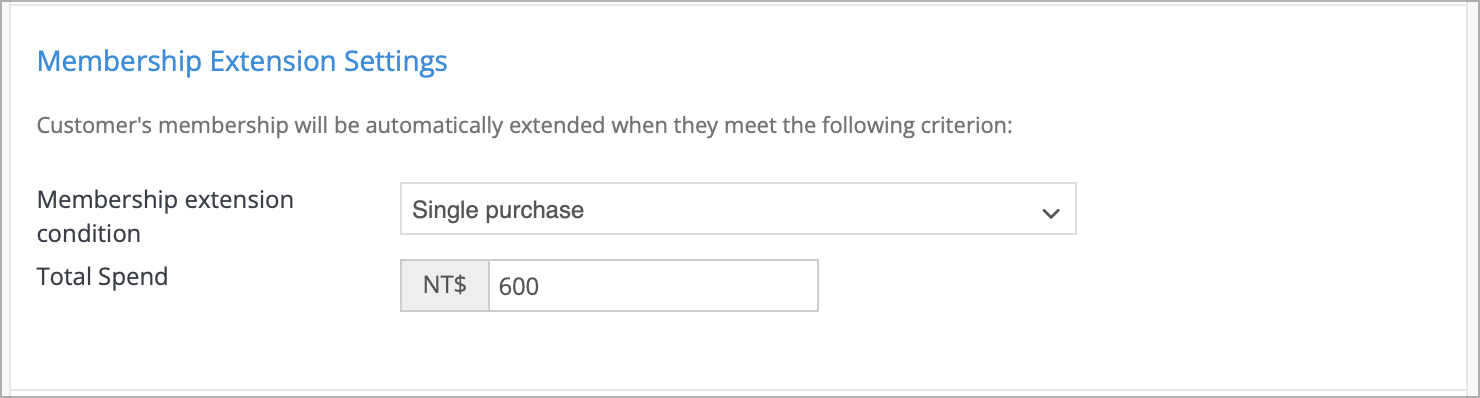This screenshot has height=398, width=1480.
Task: Click the Total Spend label
Action: 102,277
